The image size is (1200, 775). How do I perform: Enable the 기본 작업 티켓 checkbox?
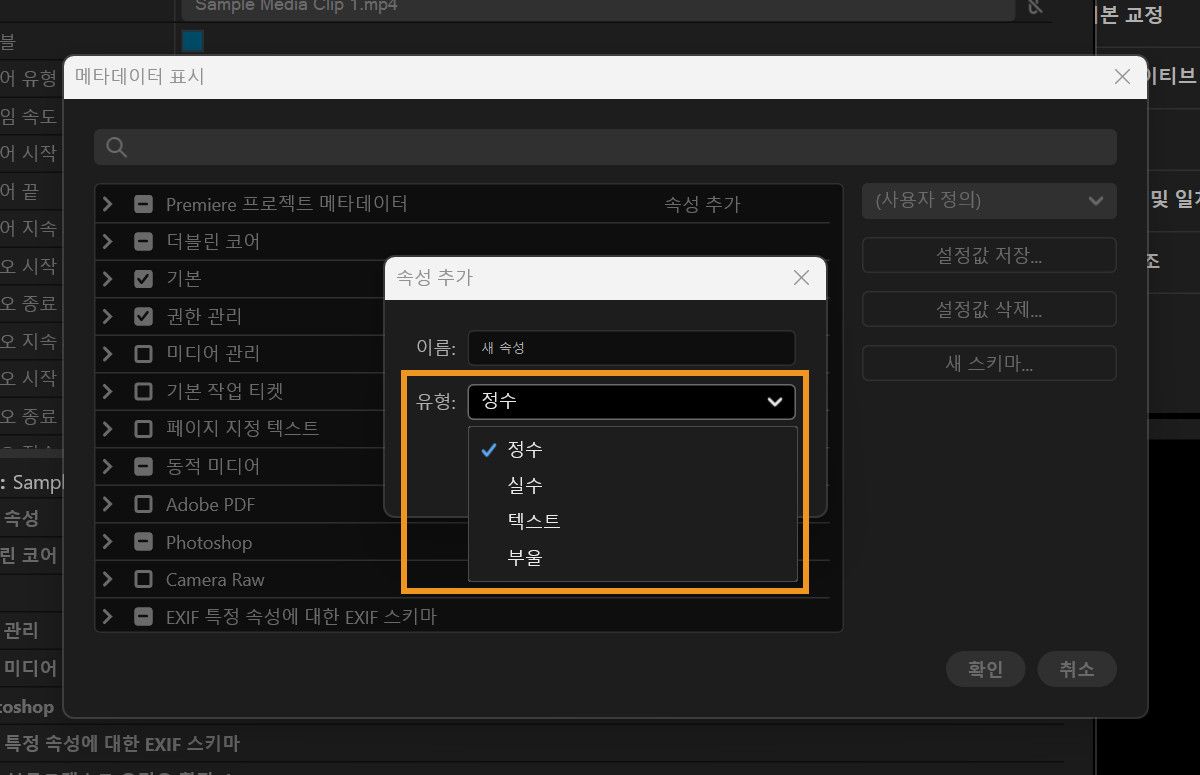(x=143, y=391)
